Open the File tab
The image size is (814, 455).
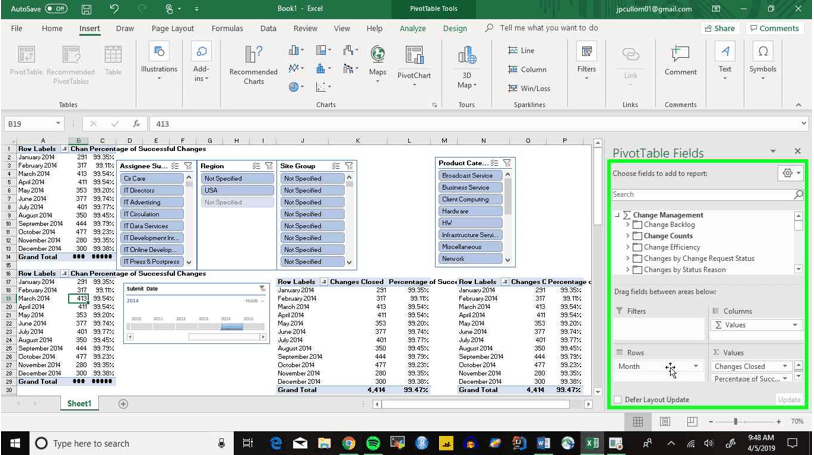(x=17, y=29)
